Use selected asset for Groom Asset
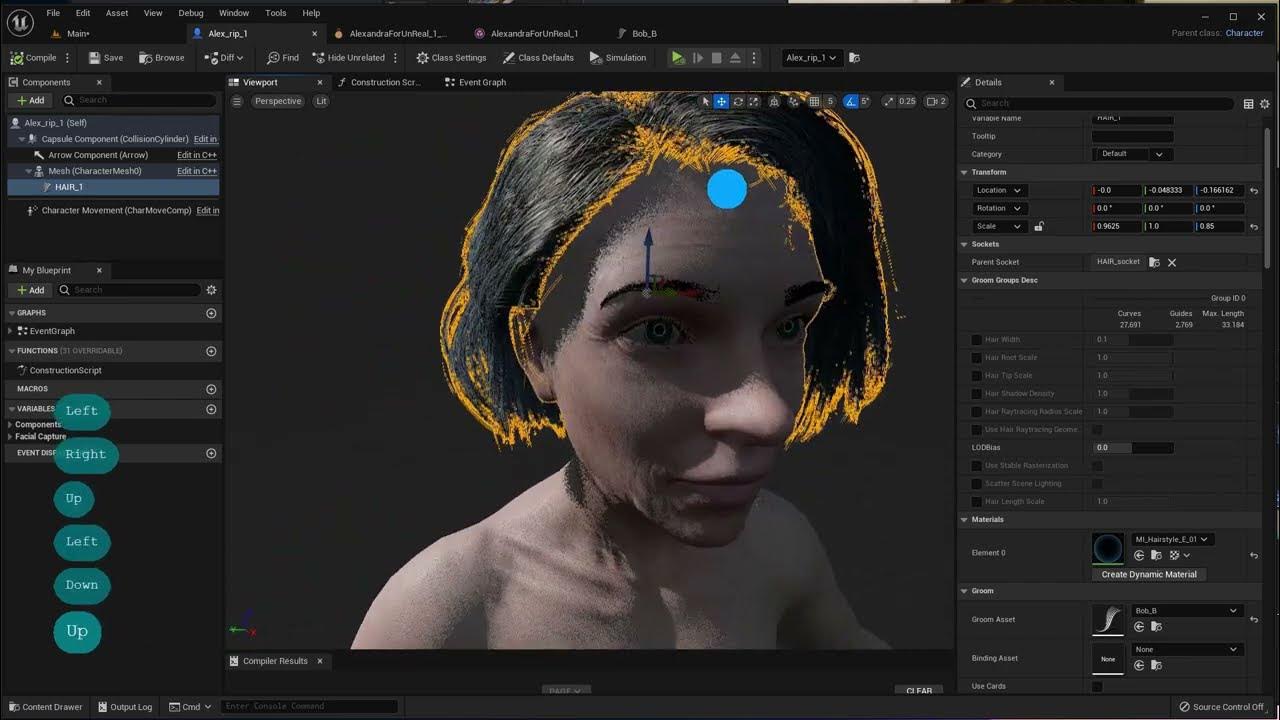Viewport: 1280px width, 720px height. click(1139, 627)
